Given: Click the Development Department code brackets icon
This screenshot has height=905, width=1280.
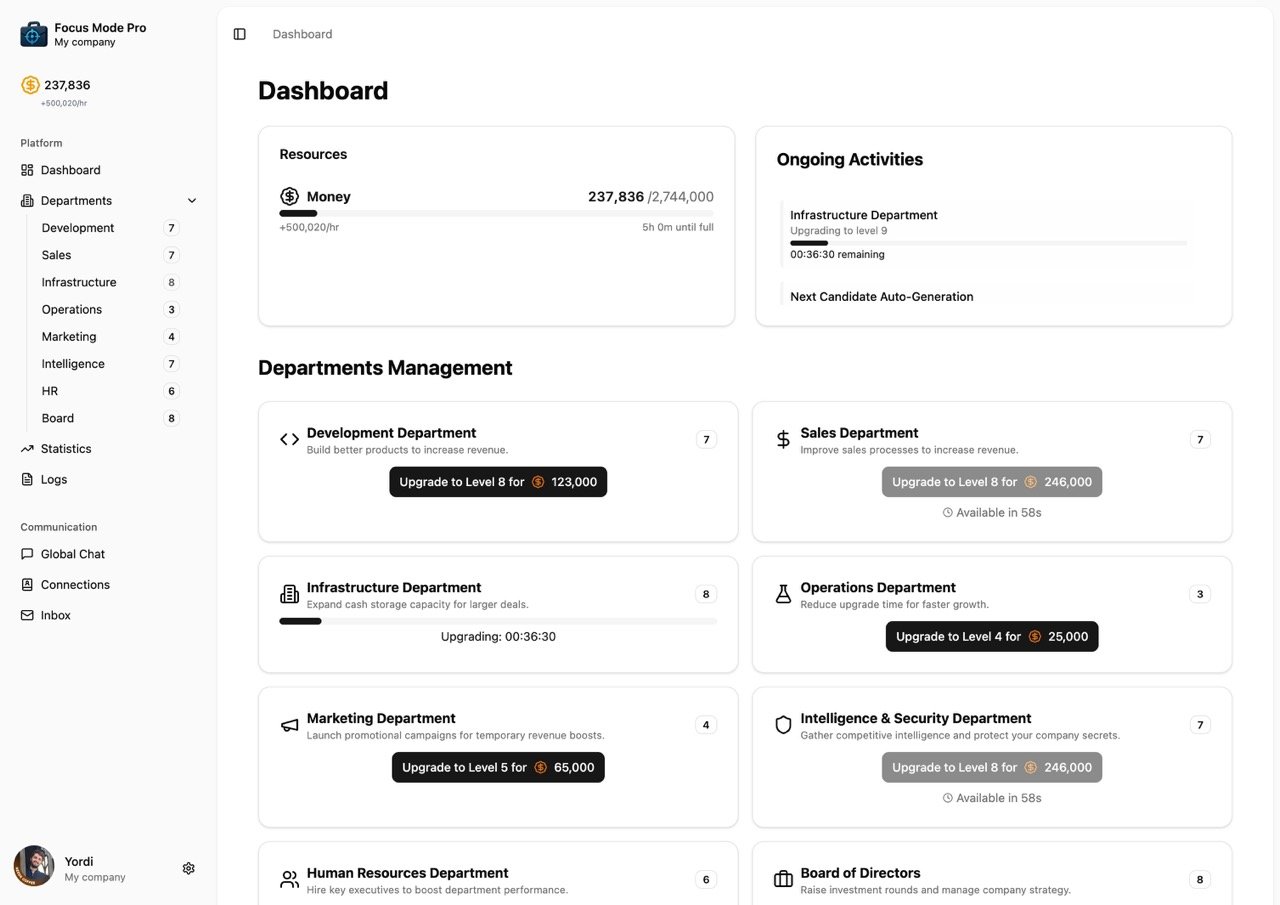Looking at the screenshot, I should click(289, 440).
